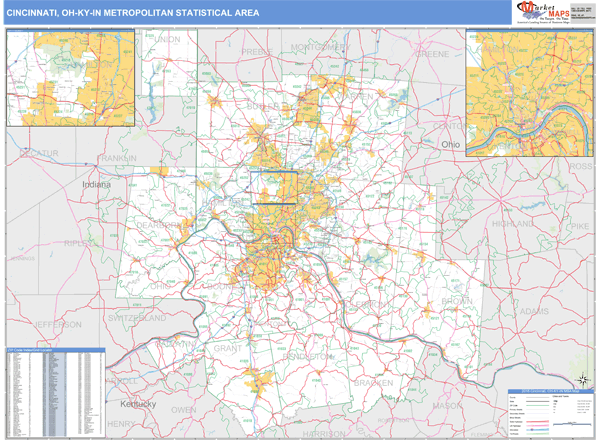
Task: Click the ZIP code index table
Action: coord(54,390)
